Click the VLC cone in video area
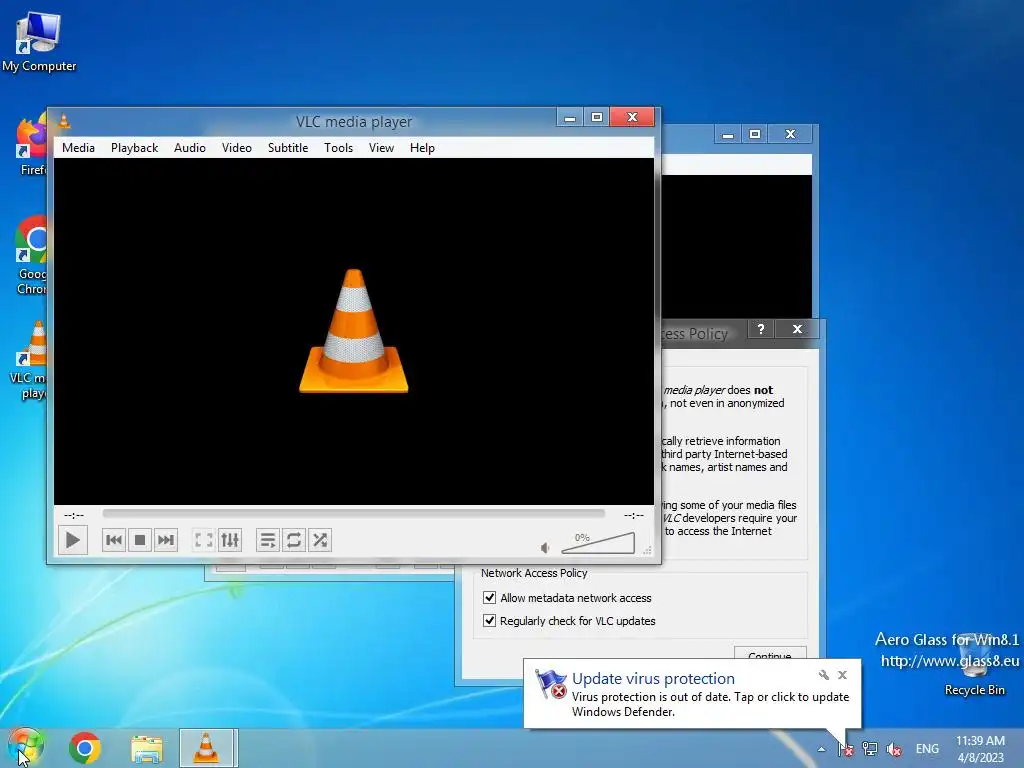 pos(353,331)
